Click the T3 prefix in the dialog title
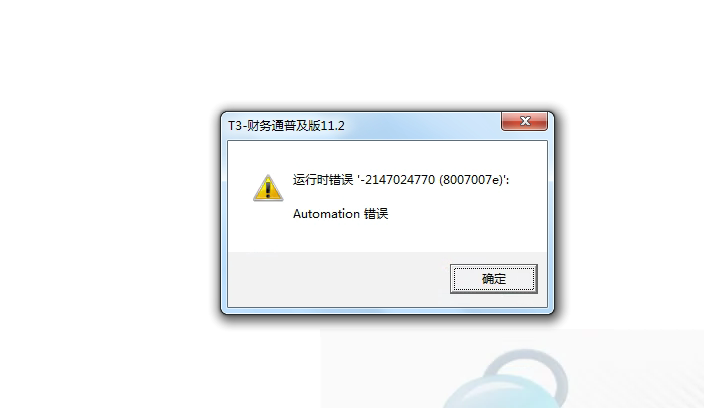 click(235, 126)
